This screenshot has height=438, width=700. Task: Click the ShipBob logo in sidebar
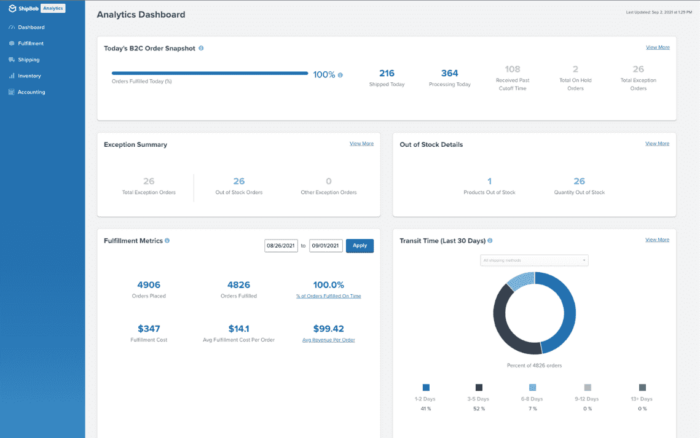[20, 8]
